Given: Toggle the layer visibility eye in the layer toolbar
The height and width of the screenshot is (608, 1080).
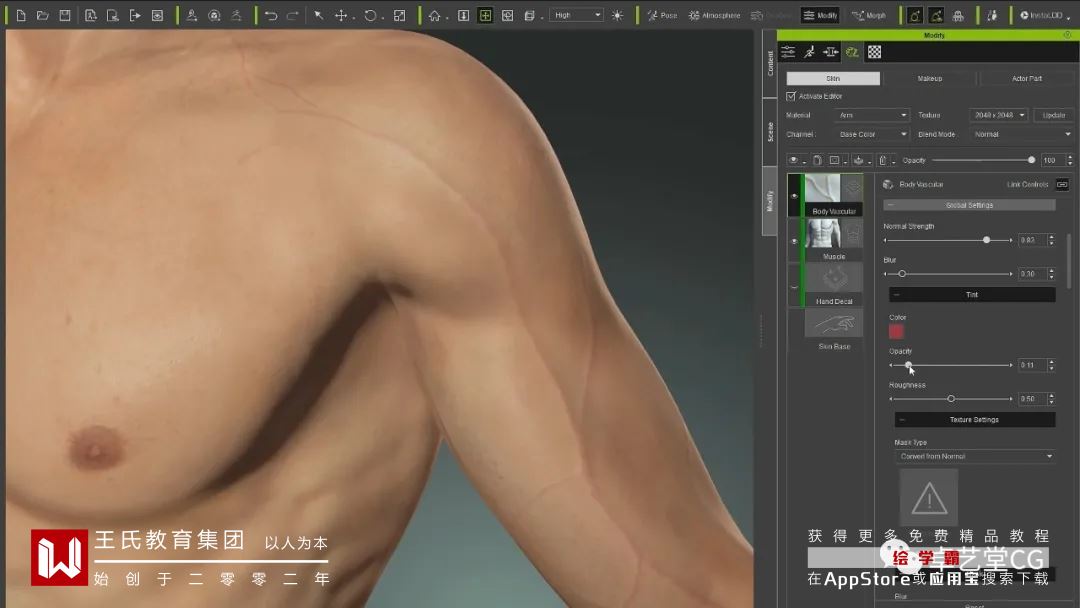Looking at the screenshot, I should coord(793,160).
